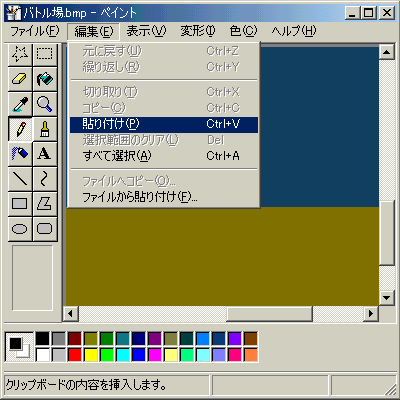400x400 pixels.
Task: Select the eyedropper color picker tool
Action: 20,104
